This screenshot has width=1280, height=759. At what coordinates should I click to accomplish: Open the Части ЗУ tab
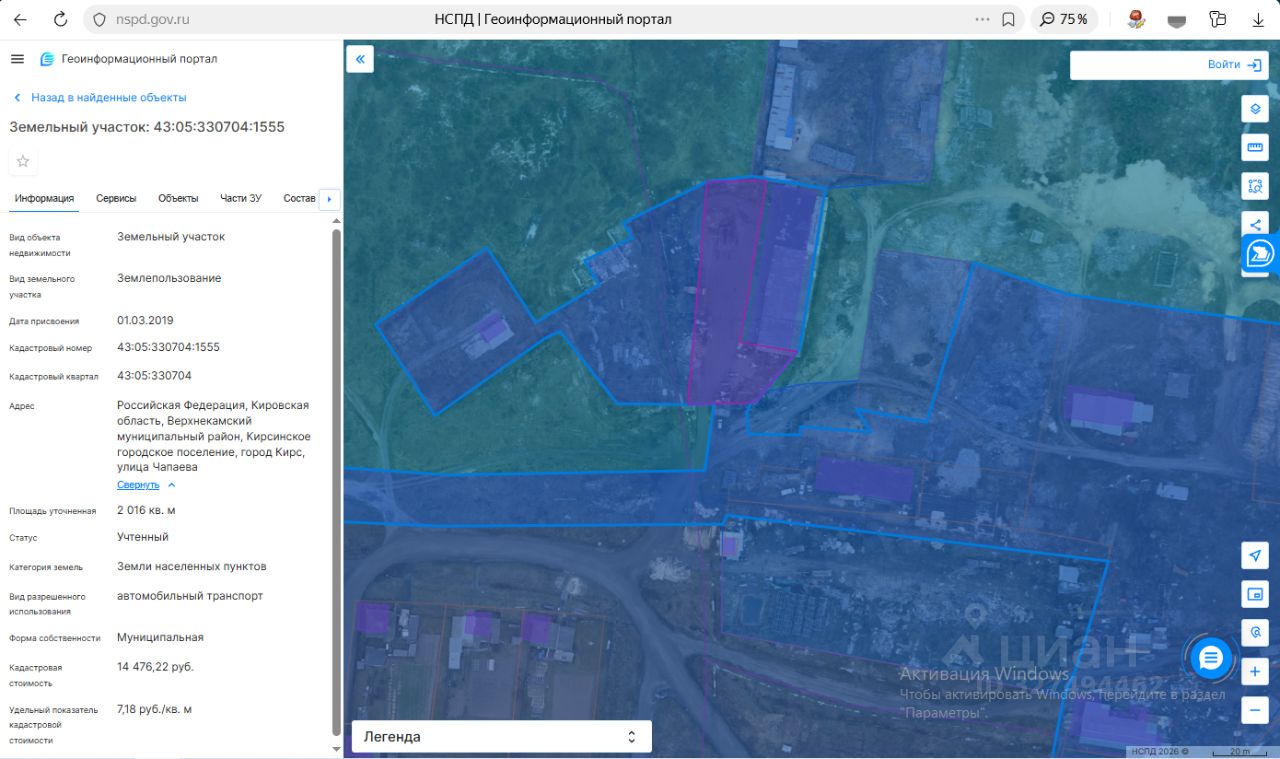point(241,198)
